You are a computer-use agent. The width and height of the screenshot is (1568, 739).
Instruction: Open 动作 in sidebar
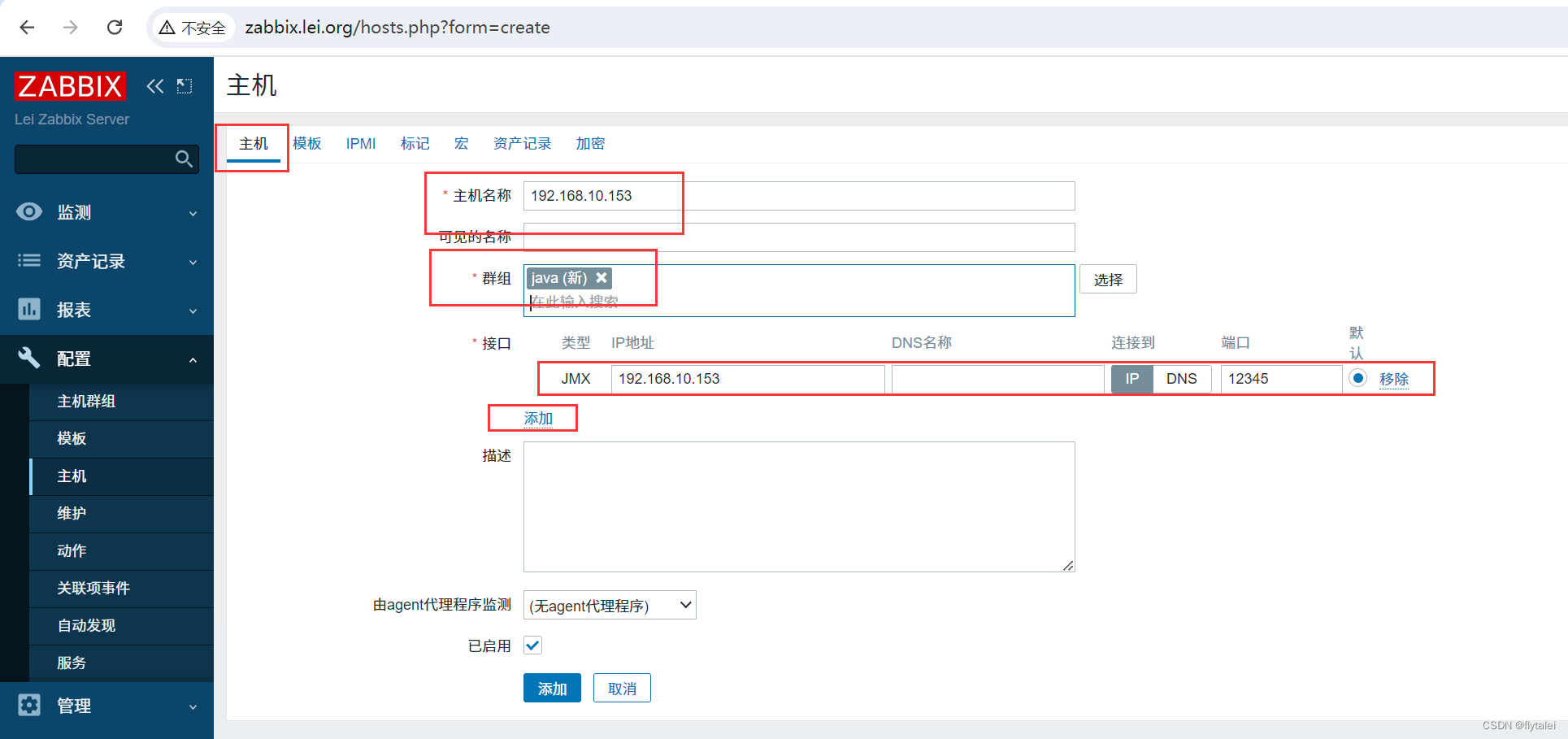(121, 551)
